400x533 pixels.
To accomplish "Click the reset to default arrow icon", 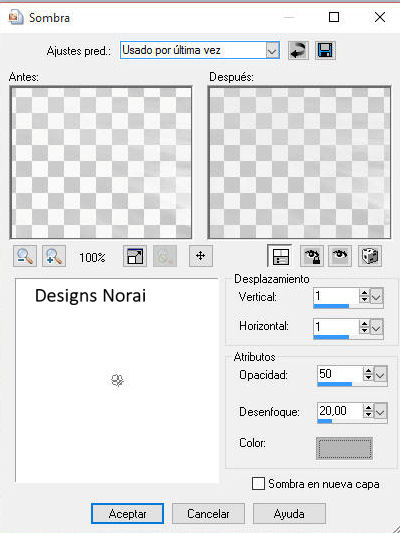I will click(x=298, y=51).
